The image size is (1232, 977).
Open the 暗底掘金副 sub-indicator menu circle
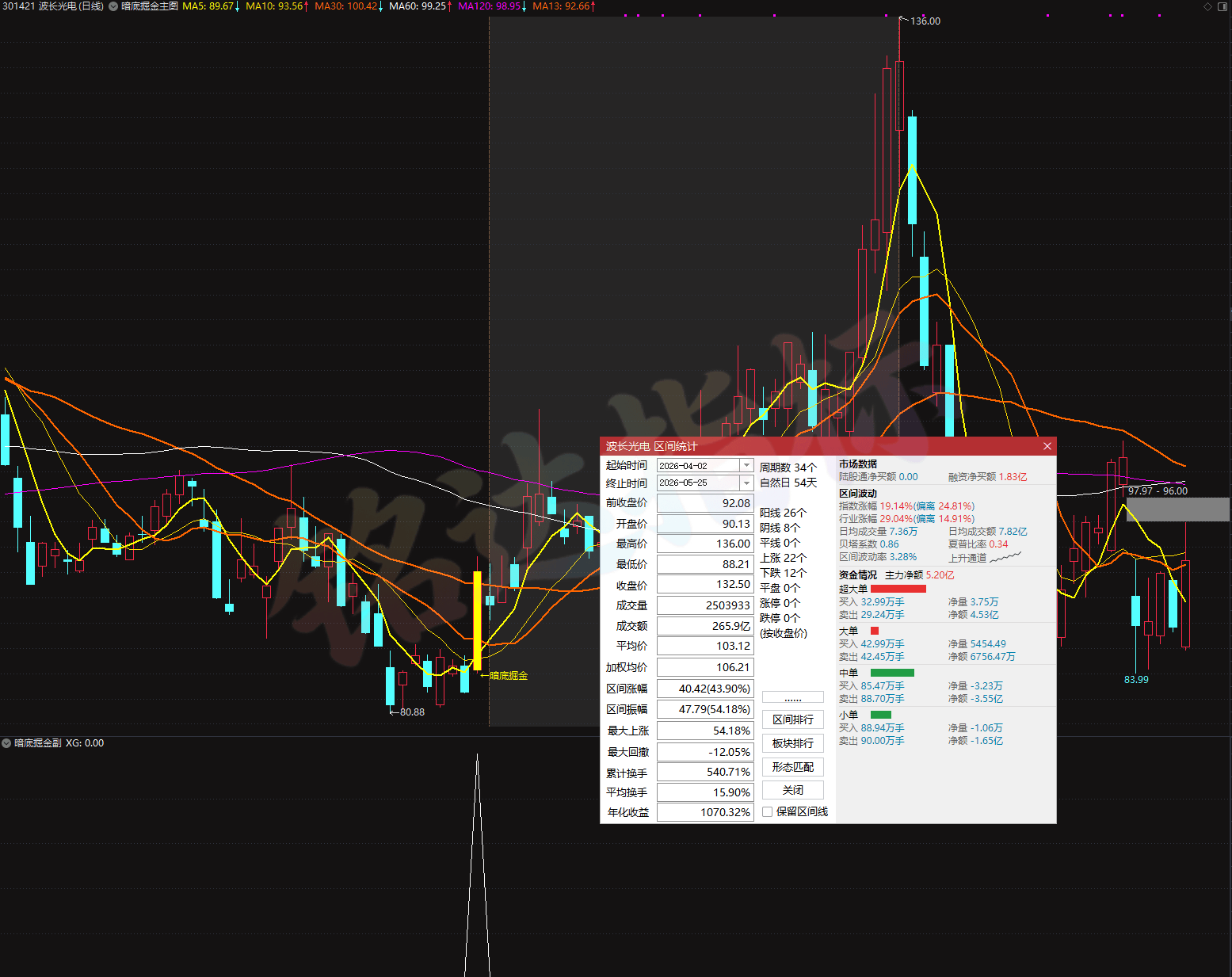[6, 743]
